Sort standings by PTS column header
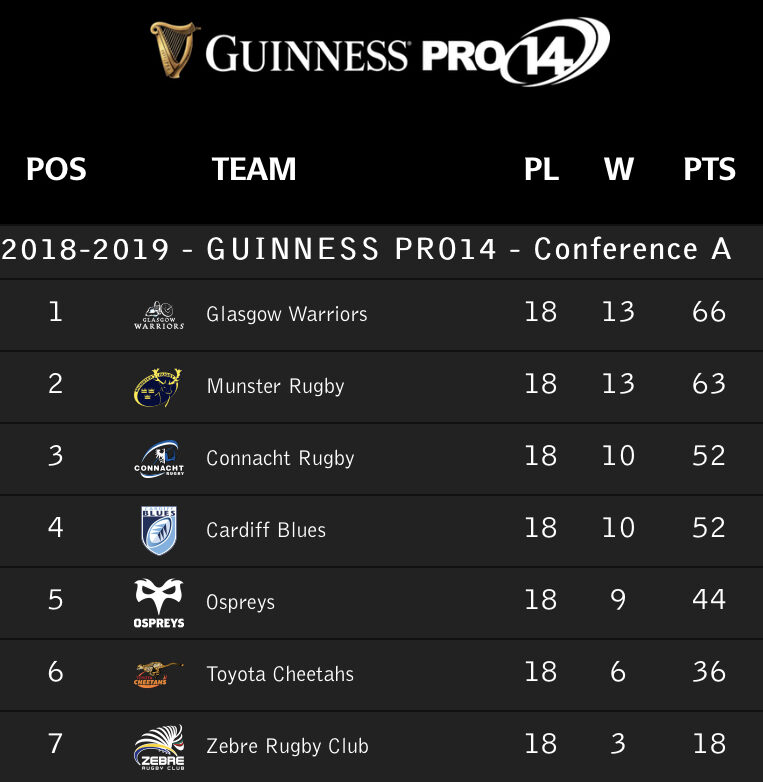 pyautogui.click(x=709, y=169)
